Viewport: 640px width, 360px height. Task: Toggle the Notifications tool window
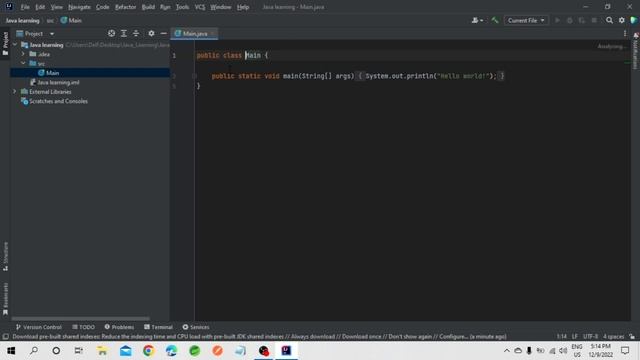point(636,51)
